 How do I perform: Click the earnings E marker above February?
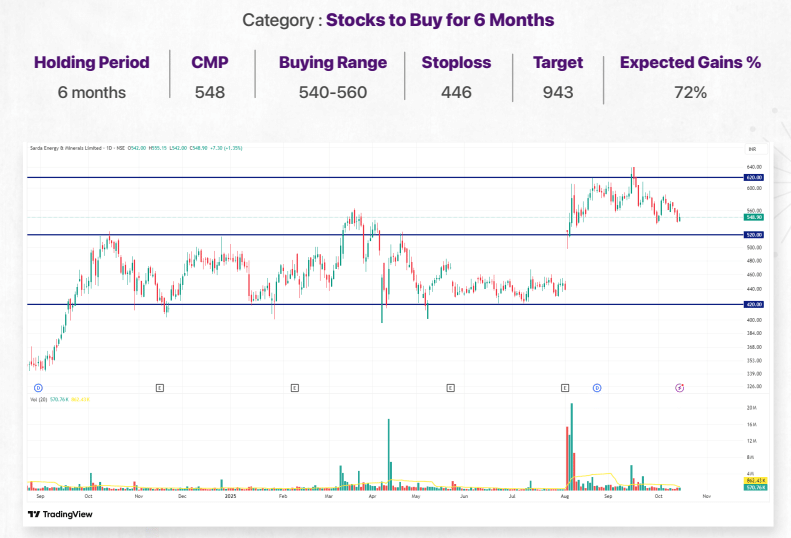[294, 386]
